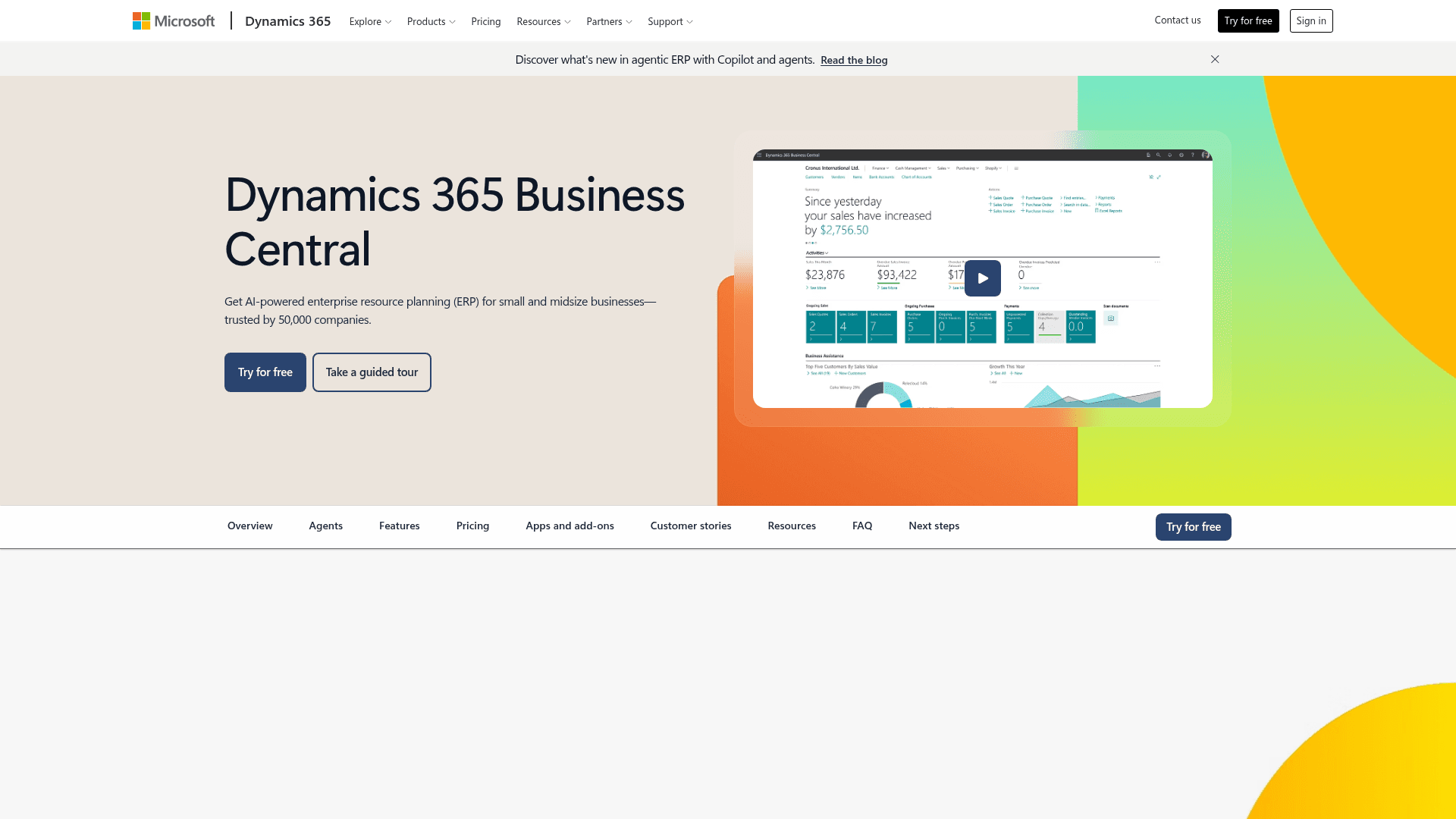Switch to the Overview tab
1456x819 pixels.
coord(249,526)
